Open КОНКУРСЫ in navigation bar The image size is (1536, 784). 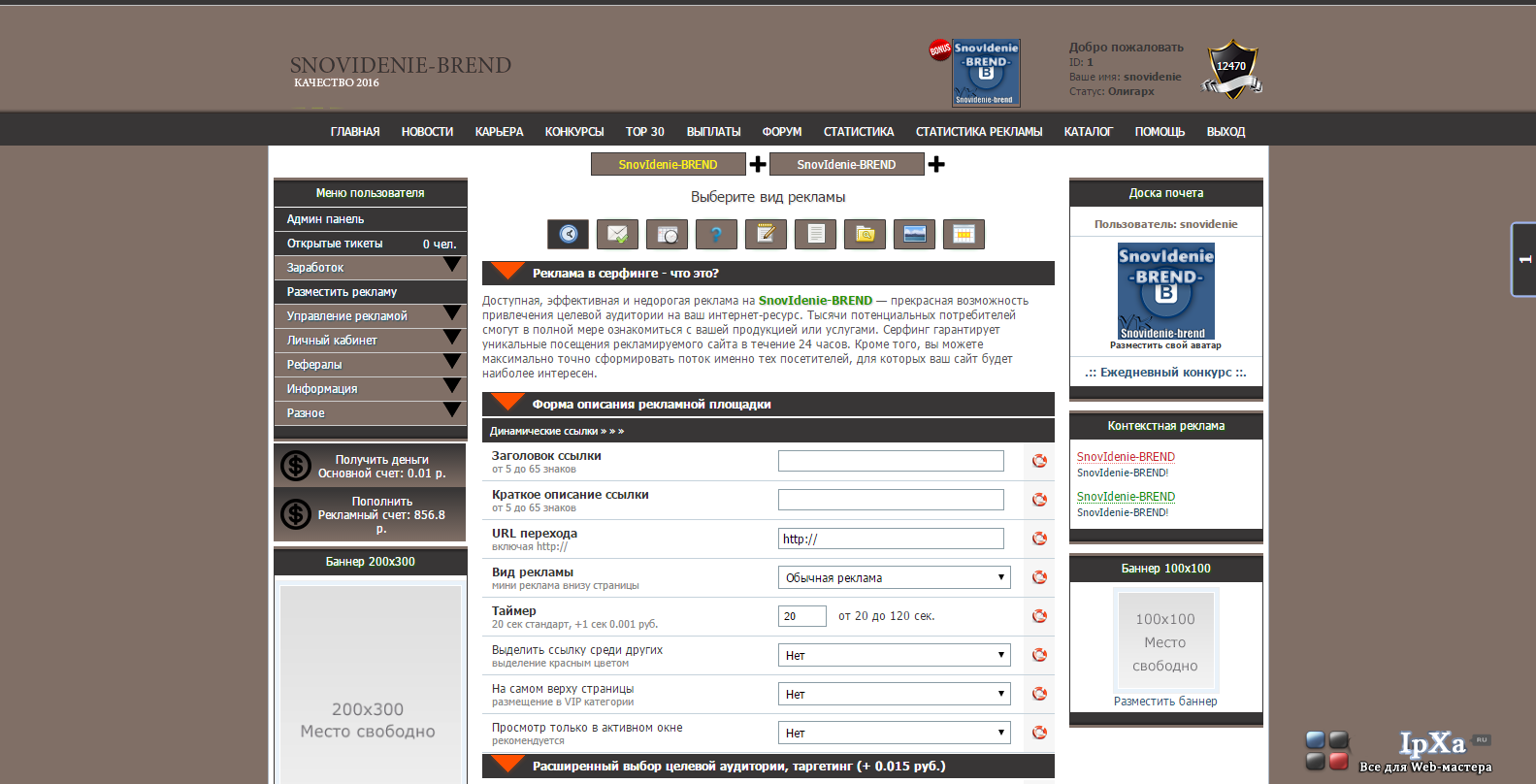574,132
